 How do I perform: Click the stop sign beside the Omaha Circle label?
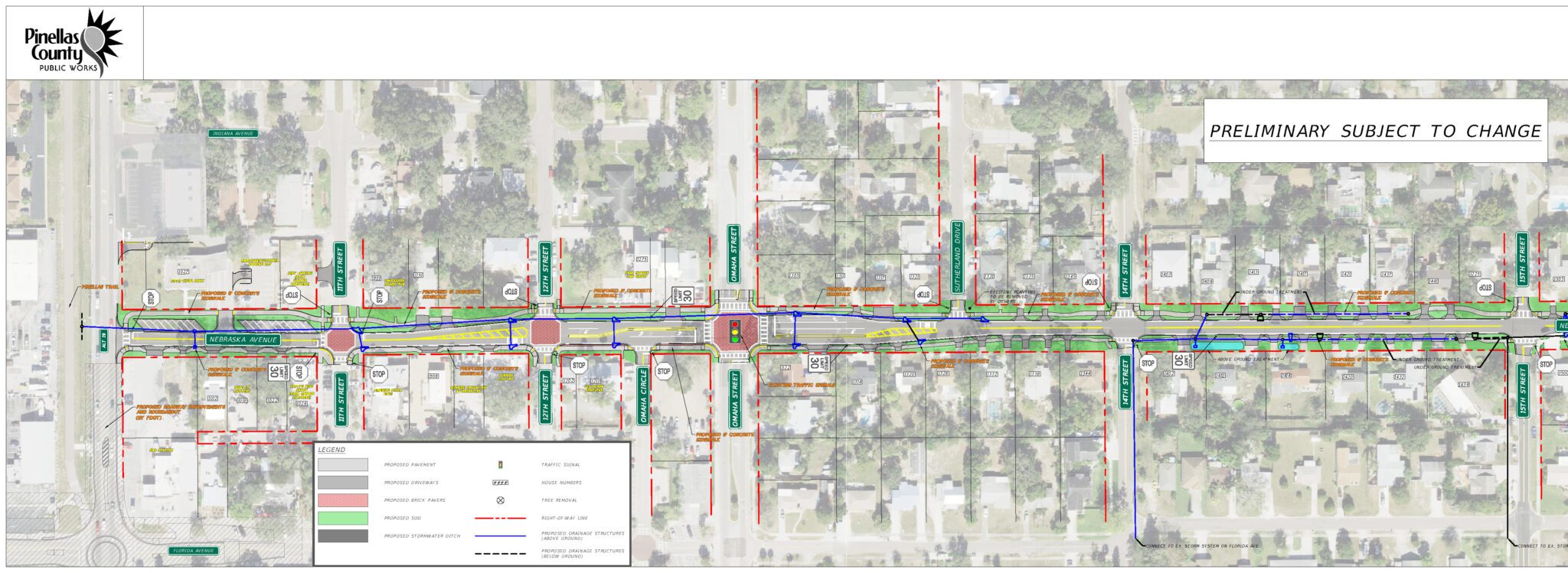664,372
